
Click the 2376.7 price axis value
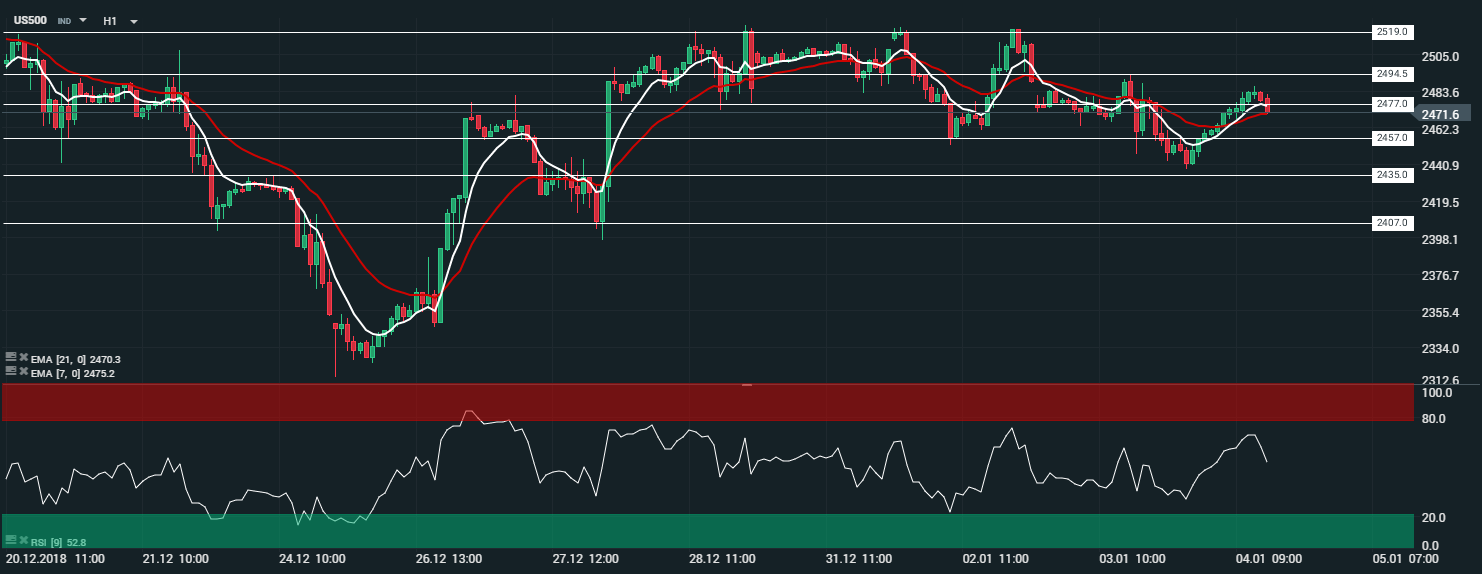[1440, 276]
